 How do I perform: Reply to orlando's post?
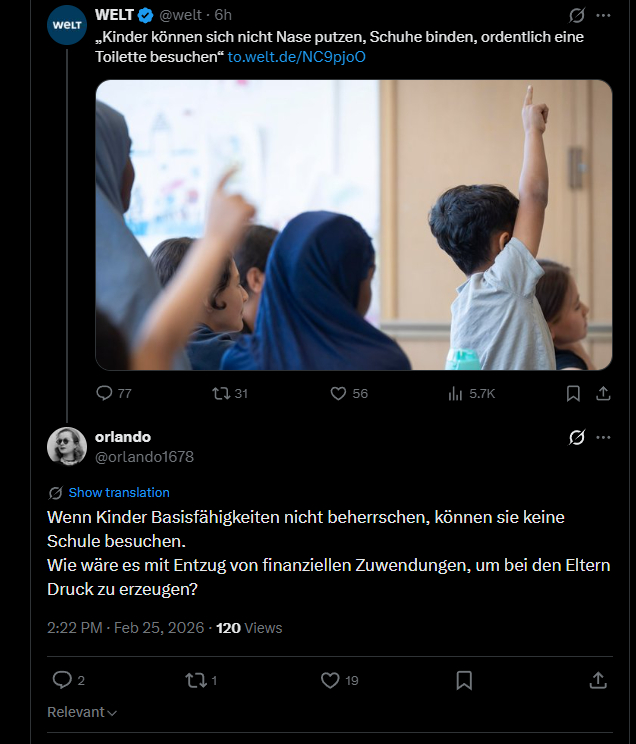[62, 680]
